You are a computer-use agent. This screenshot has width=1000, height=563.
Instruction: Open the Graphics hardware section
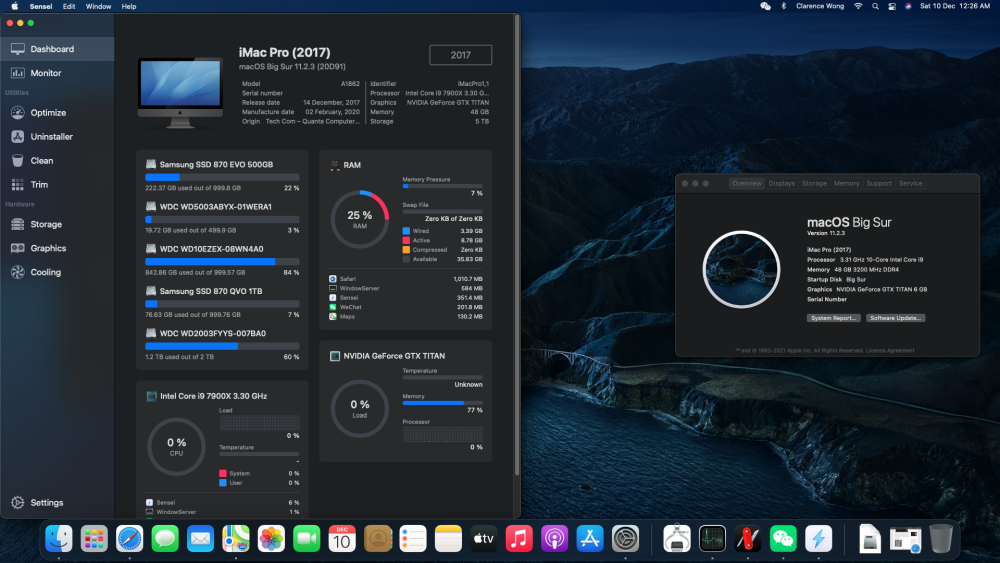[x=57, y=248]
